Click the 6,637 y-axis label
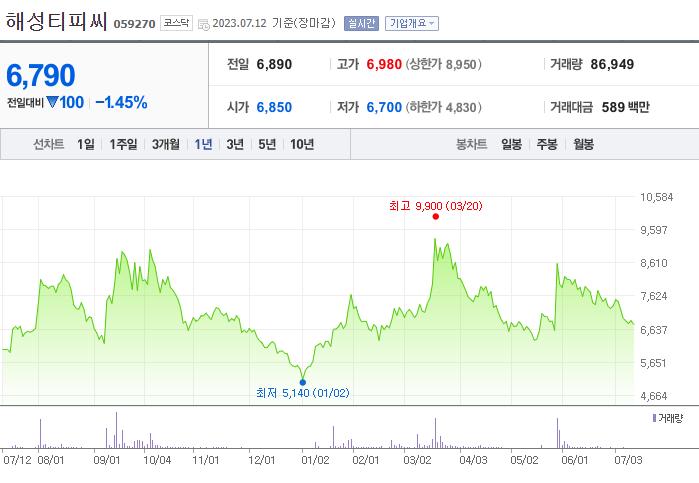The image size is (699, 483). 654,330
